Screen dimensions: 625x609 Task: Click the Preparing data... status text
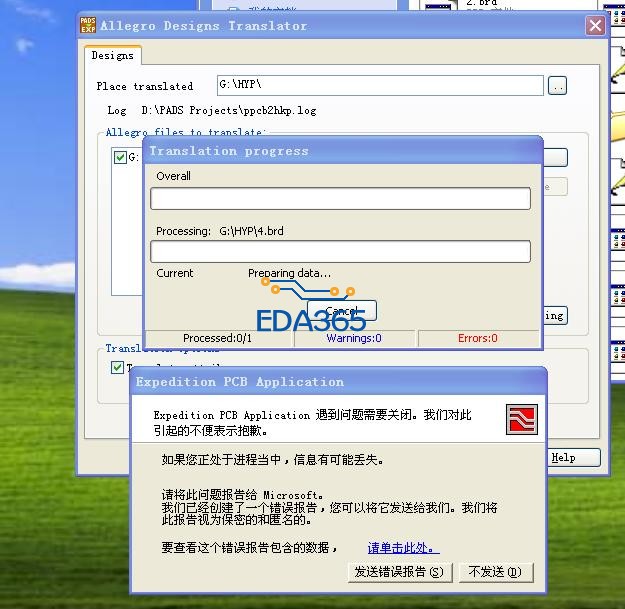tap(289, 273)
